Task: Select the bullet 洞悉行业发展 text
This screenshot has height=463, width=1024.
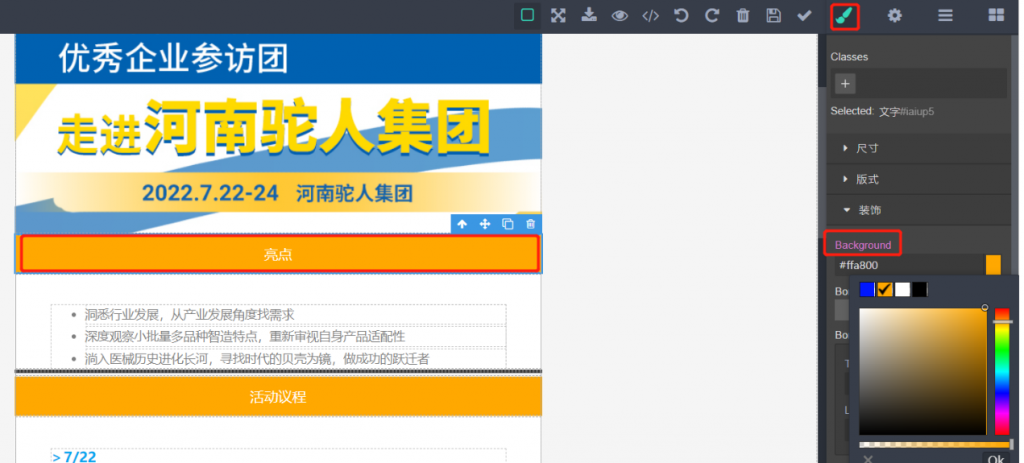Action: (189, 315)
